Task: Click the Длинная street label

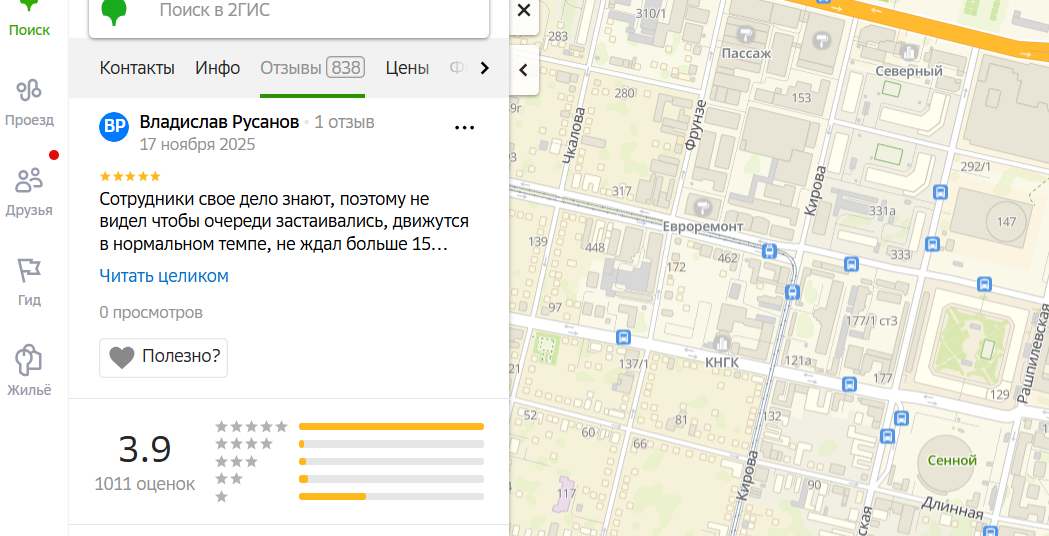Action: (952, 509)
